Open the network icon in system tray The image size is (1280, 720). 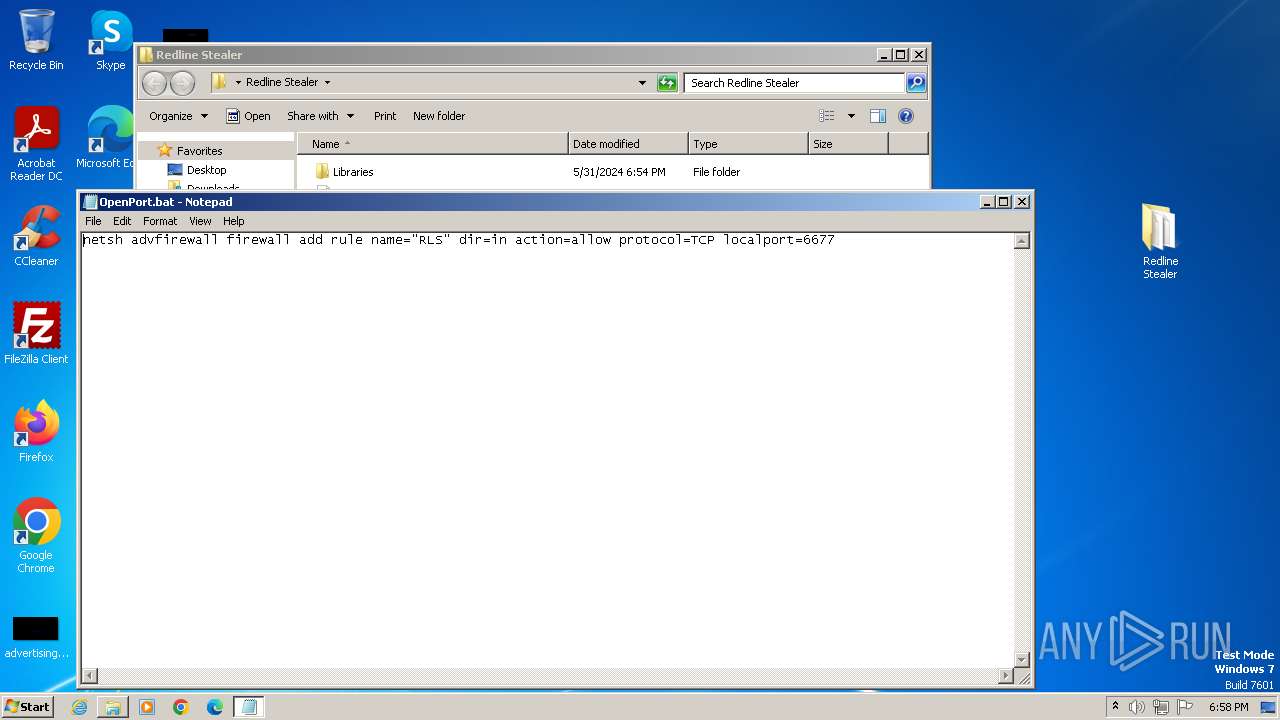point(1161,707)
